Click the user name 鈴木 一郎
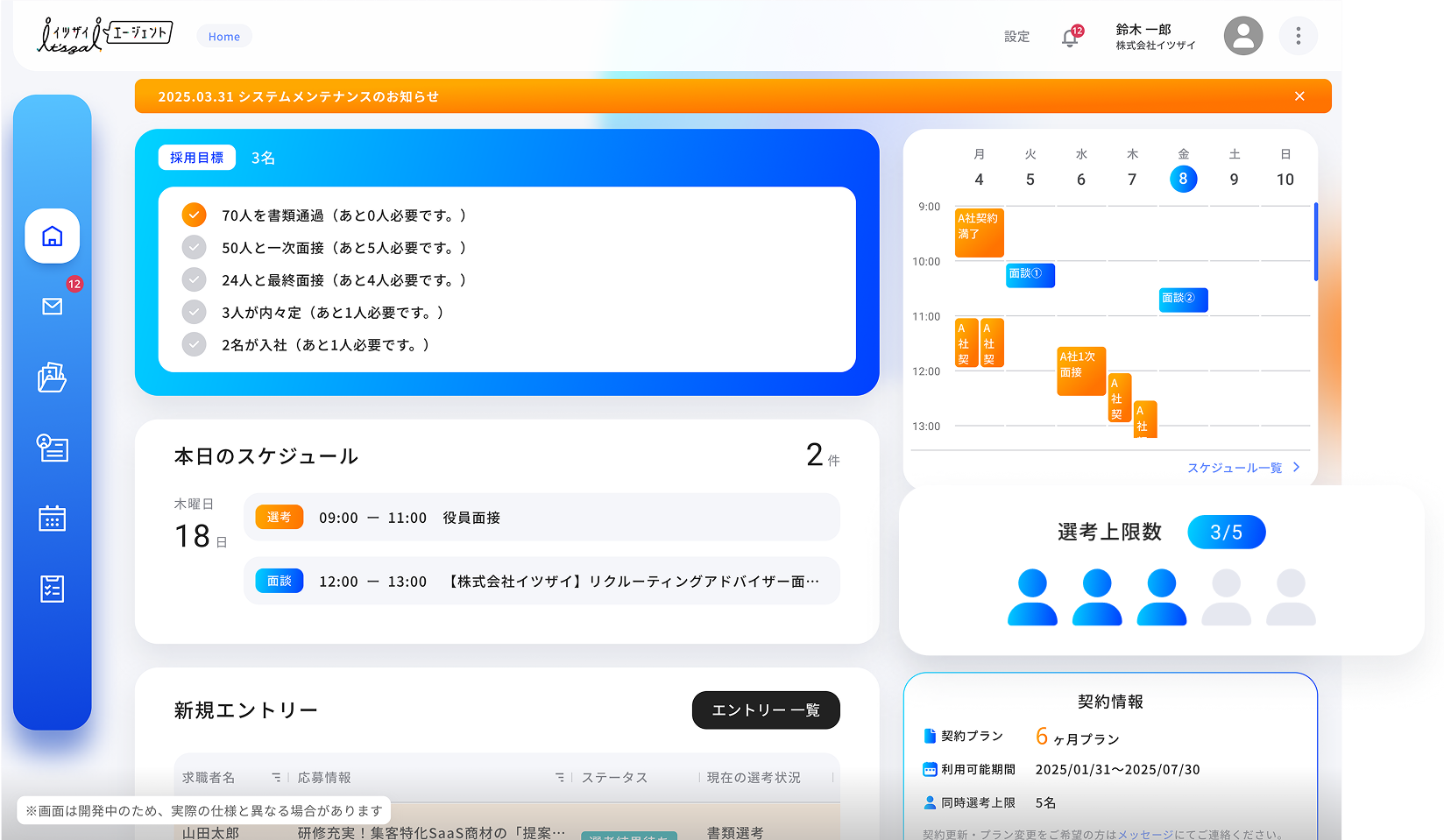Image resolution: width=1444 pixels, height=840 pixels. [1143, 29]
